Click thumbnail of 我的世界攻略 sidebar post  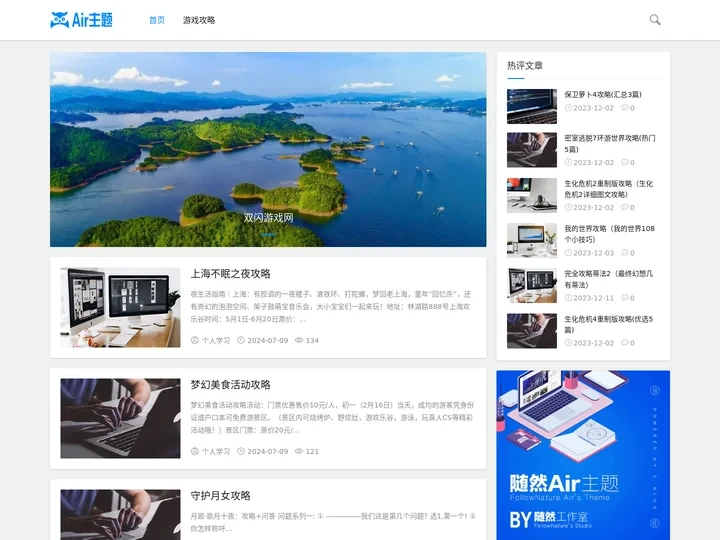pos(532,240)
